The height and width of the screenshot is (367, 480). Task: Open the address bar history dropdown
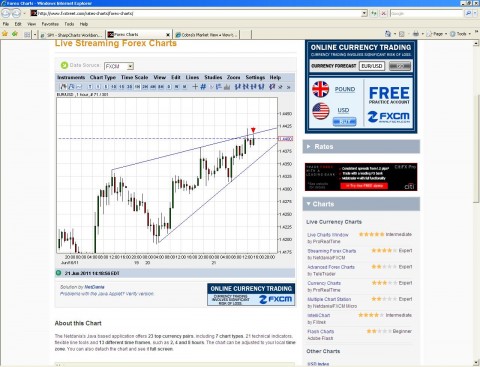click(364, 13)
